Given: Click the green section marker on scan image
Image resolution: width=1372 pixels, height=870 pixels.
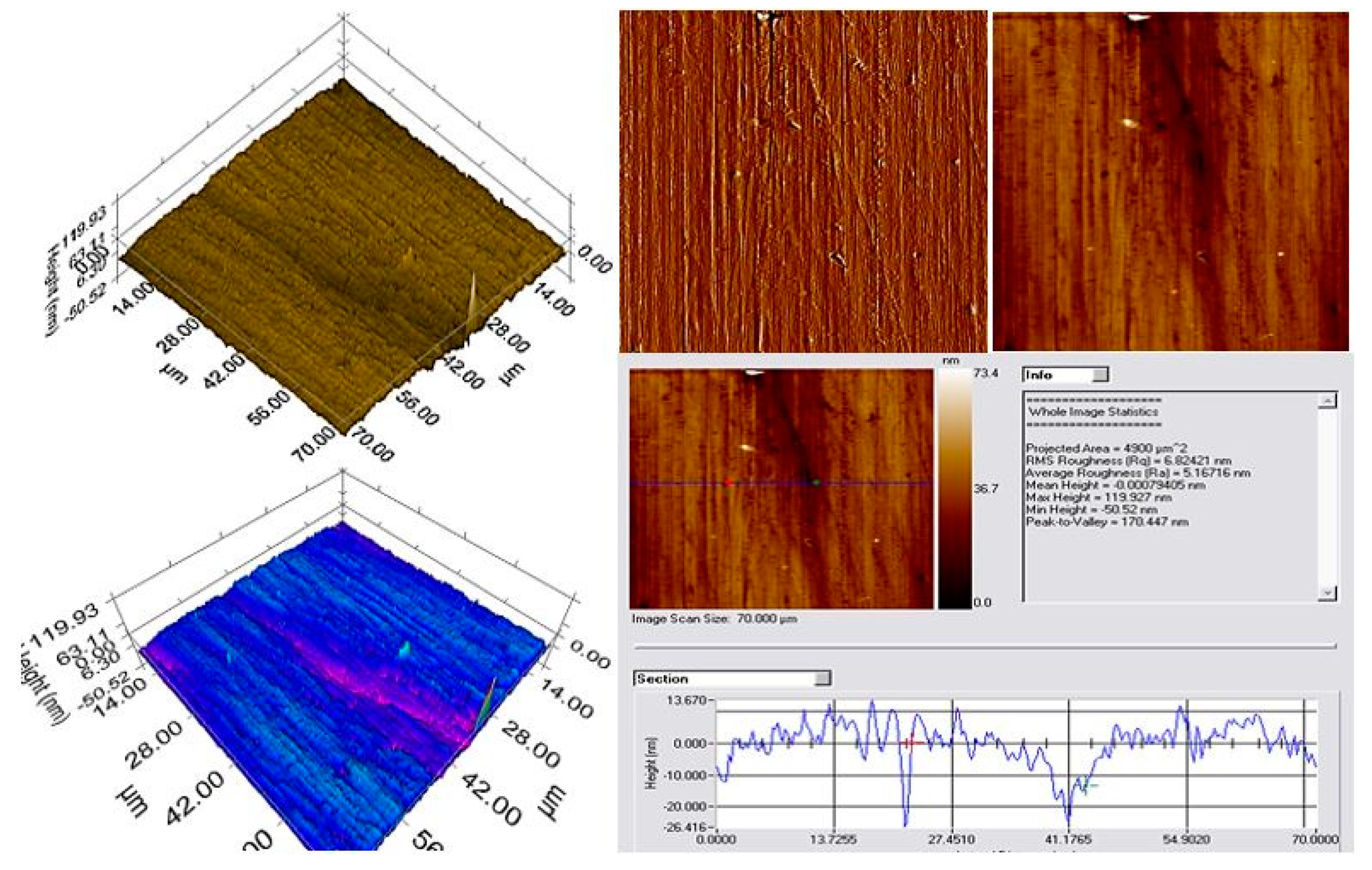Looking at the screenshot, I should pyautogui.click(x=816, y=483).
